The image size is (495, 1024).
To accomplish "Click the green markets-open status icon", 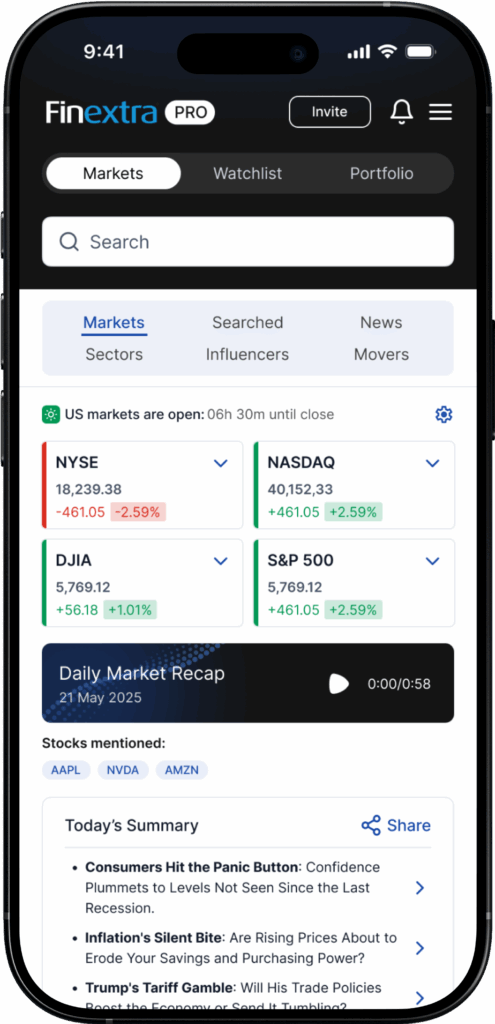I will click(x=51, y=415).
